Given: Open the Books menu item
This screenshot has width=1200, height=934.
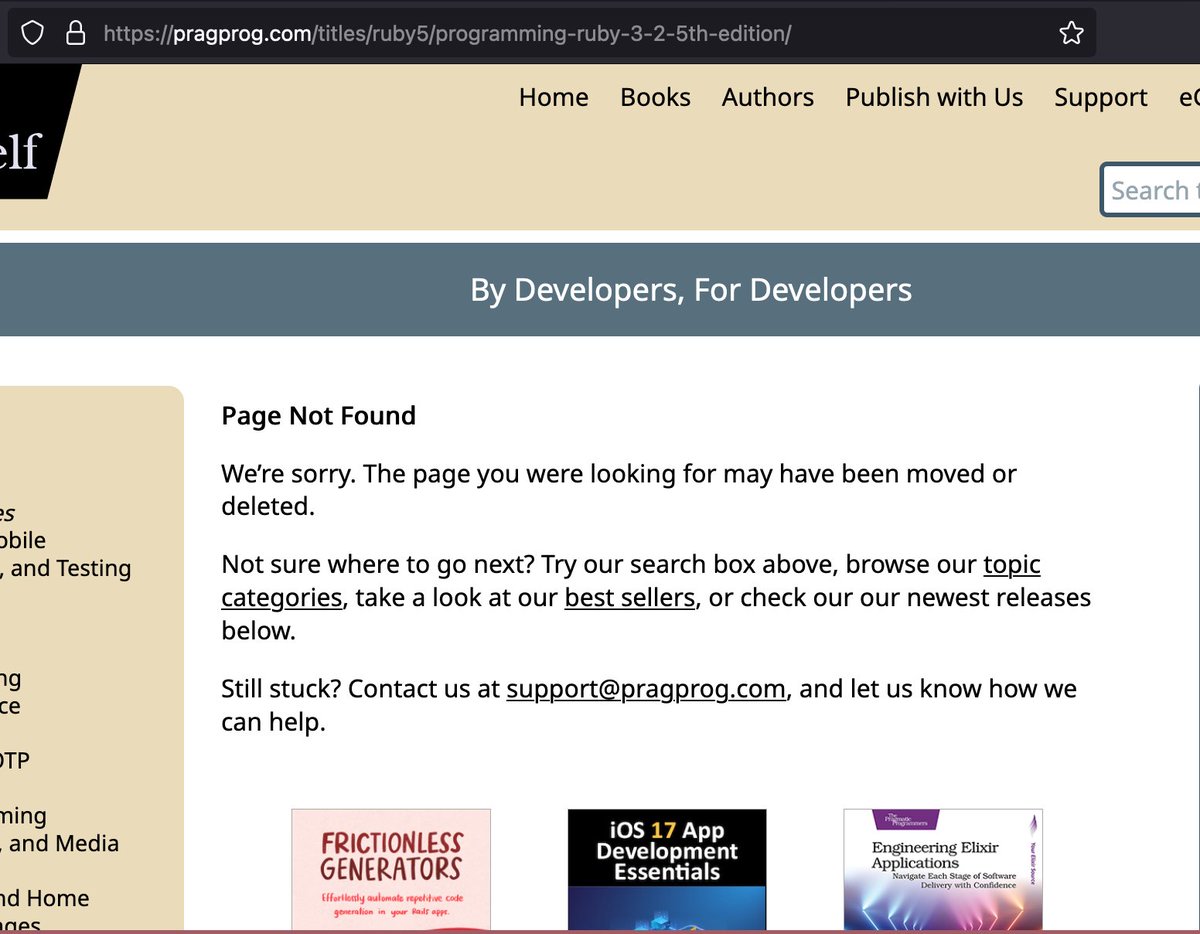Looking at the screenshot, I should point(655,97).
